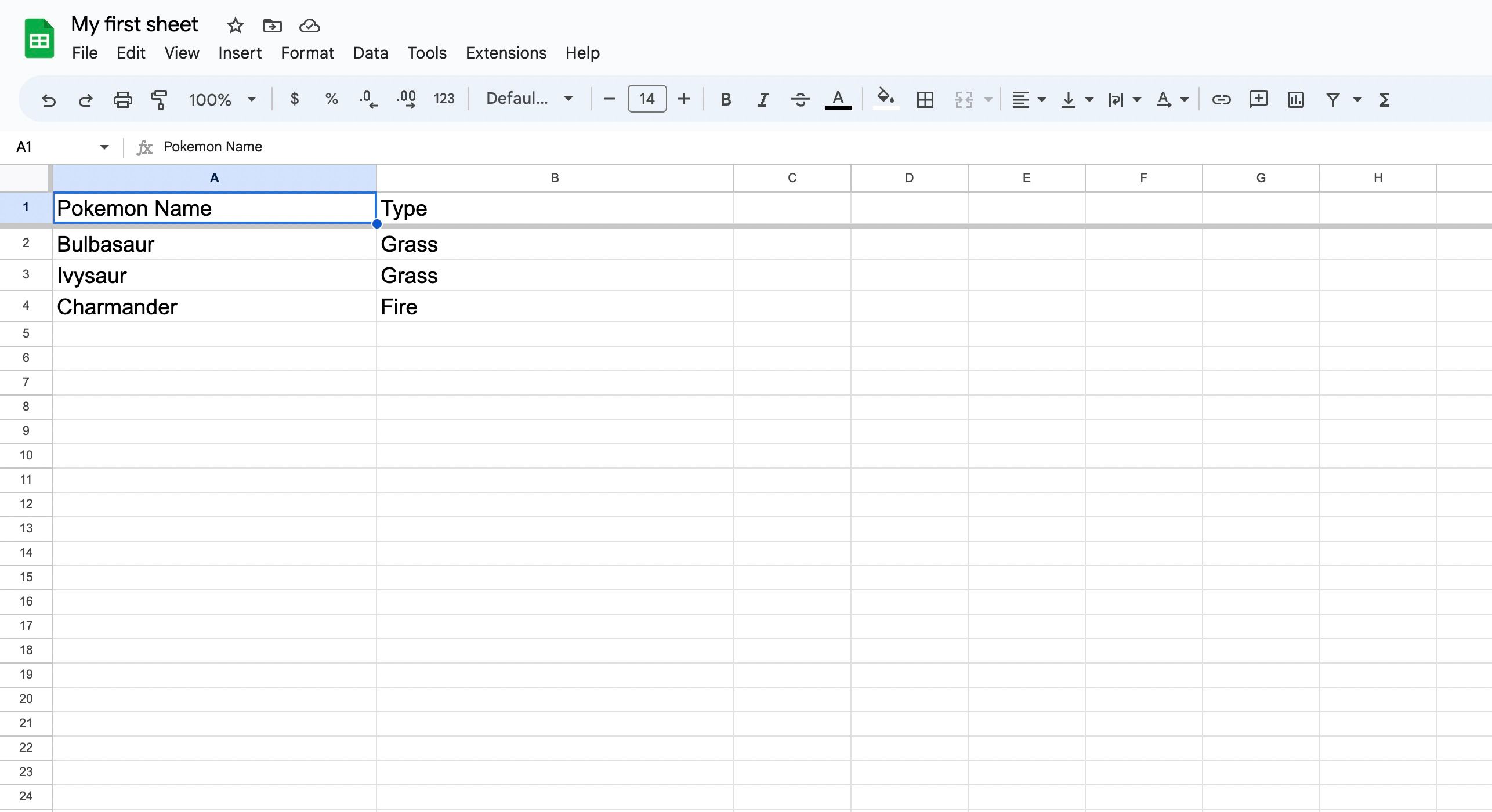Format as currency with dollar icon
The width and height of the screenshot is (1492, 812).
pyautogui.click(x=295, y=99)
